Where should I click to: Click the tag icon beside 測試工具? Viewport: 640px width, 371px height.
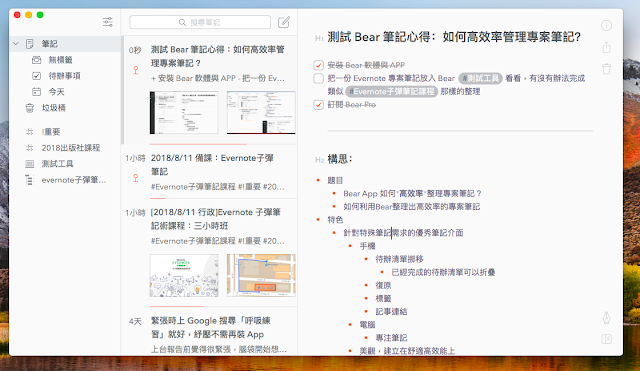(x=30, y=164)
